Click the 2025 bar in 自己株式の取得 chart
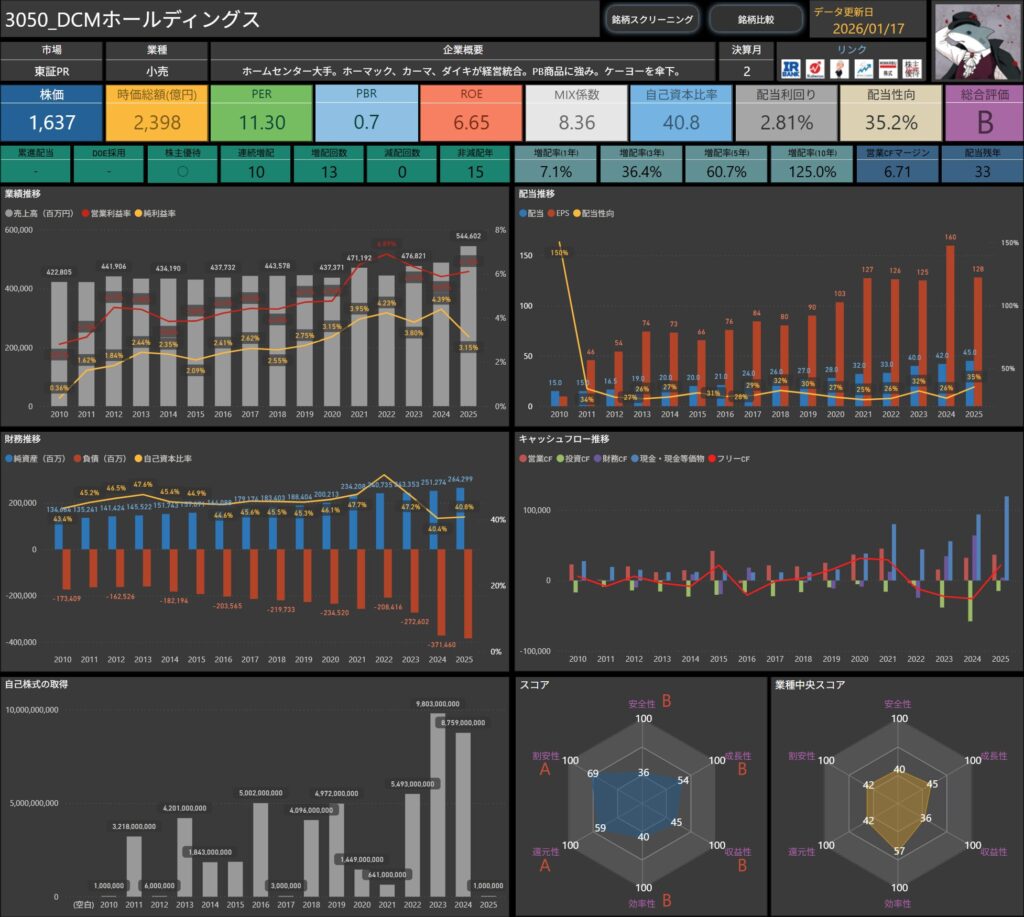This screenshot has height=917, width=1024. (x=489, y=894)
